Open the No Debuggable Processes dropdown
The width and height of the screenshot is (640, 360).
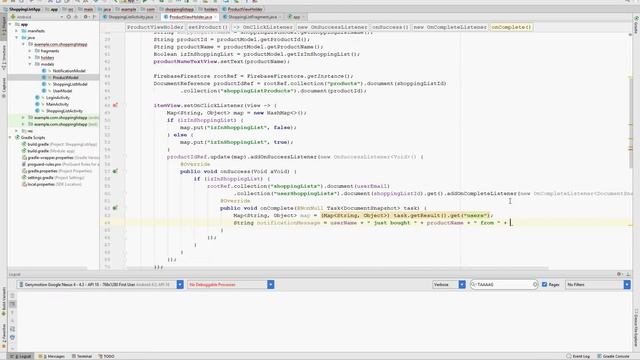231,284
